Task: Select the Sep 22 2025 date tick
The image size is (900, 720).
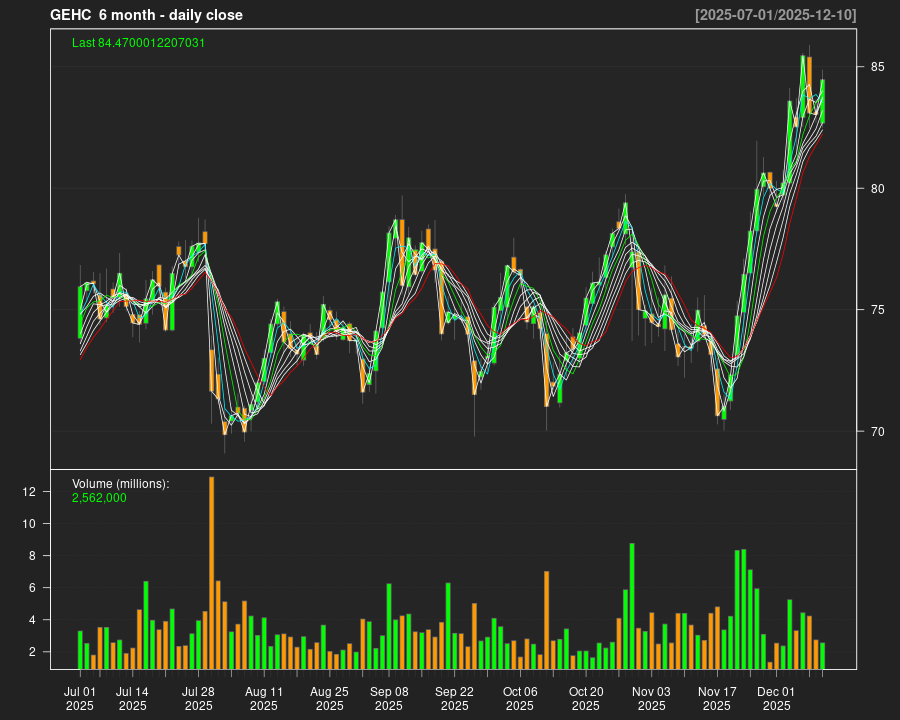Action: click(454, 698)
